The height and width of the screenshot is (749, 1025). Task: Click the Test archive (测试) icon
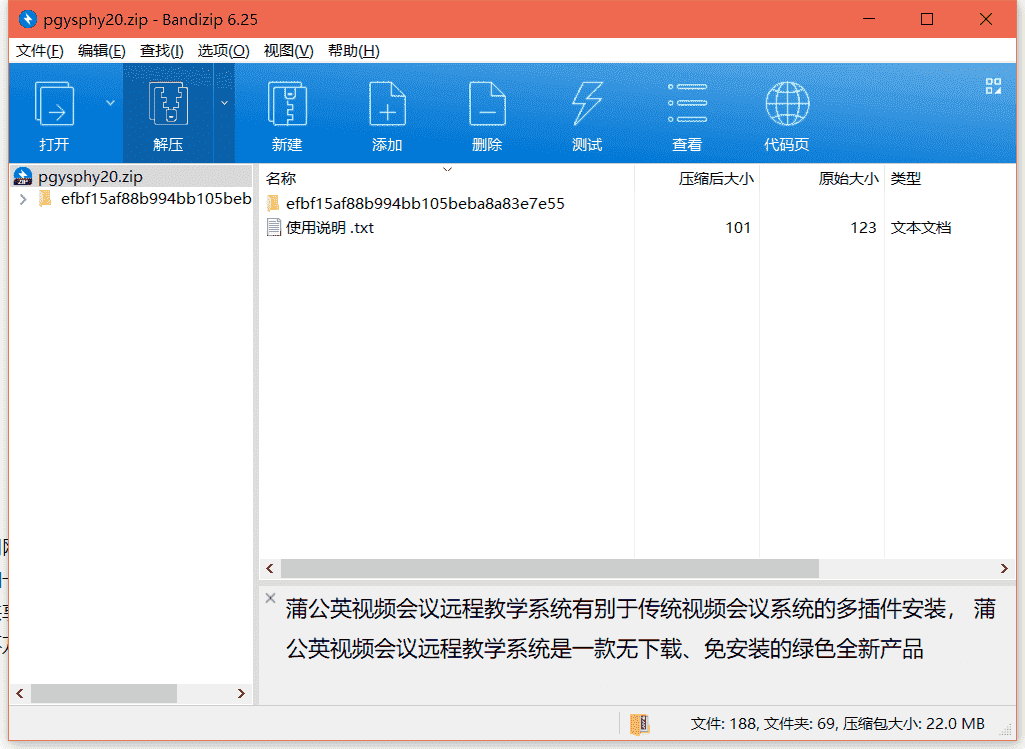(587, 104)
